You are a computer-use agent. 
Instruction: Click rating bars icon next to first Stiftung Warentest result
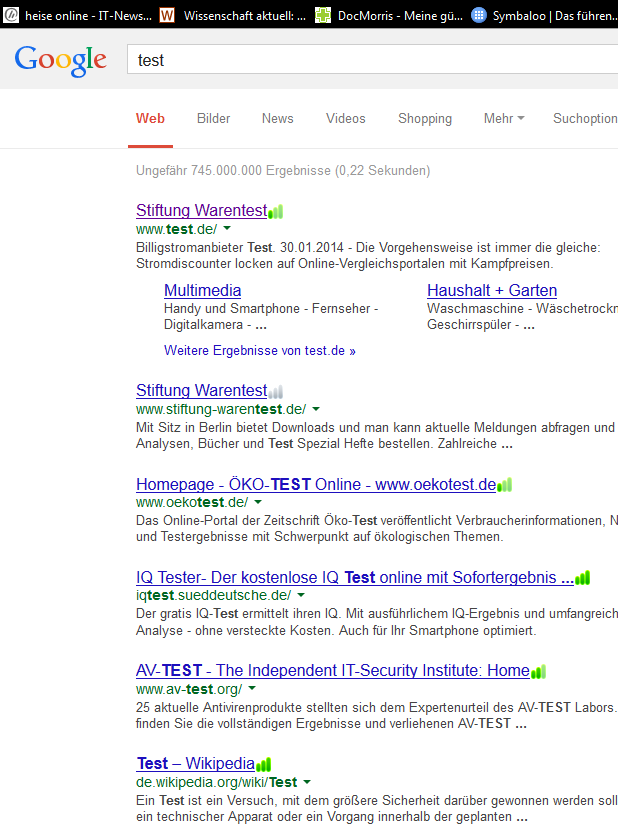tap(275, 212)
